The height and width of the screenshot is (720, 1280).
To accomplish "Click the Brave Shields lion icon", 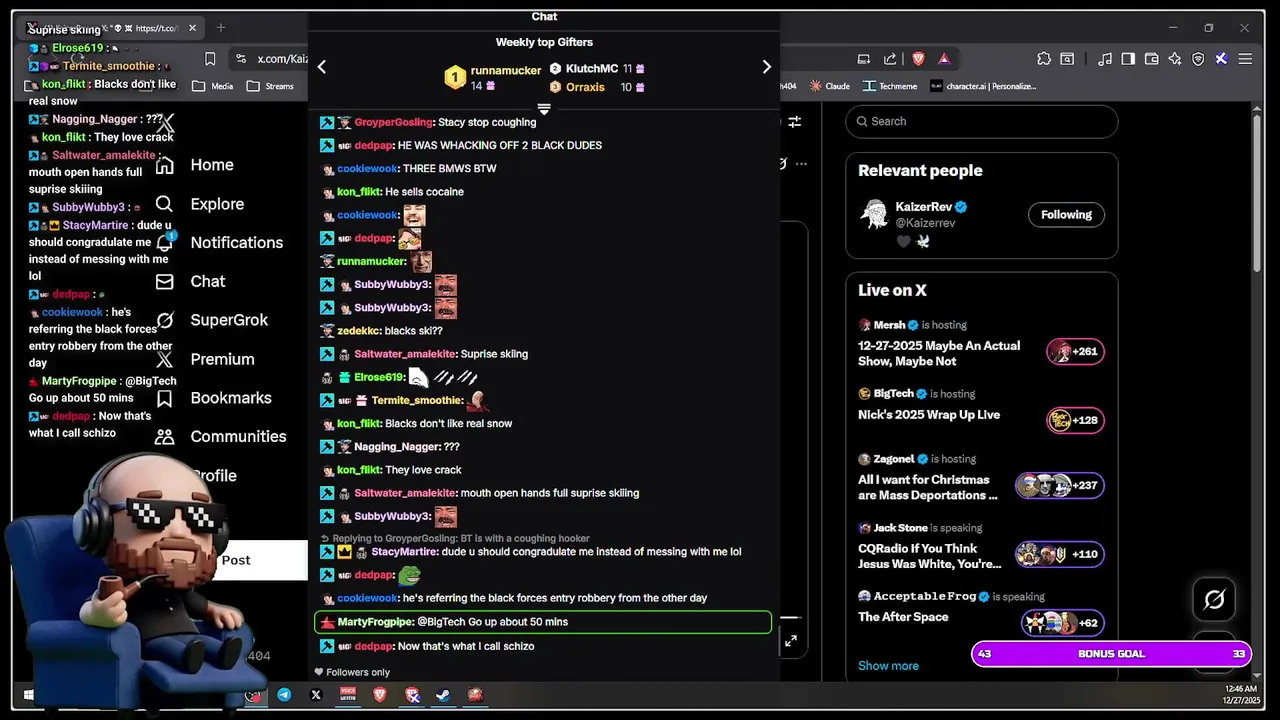I will [918, 59].
